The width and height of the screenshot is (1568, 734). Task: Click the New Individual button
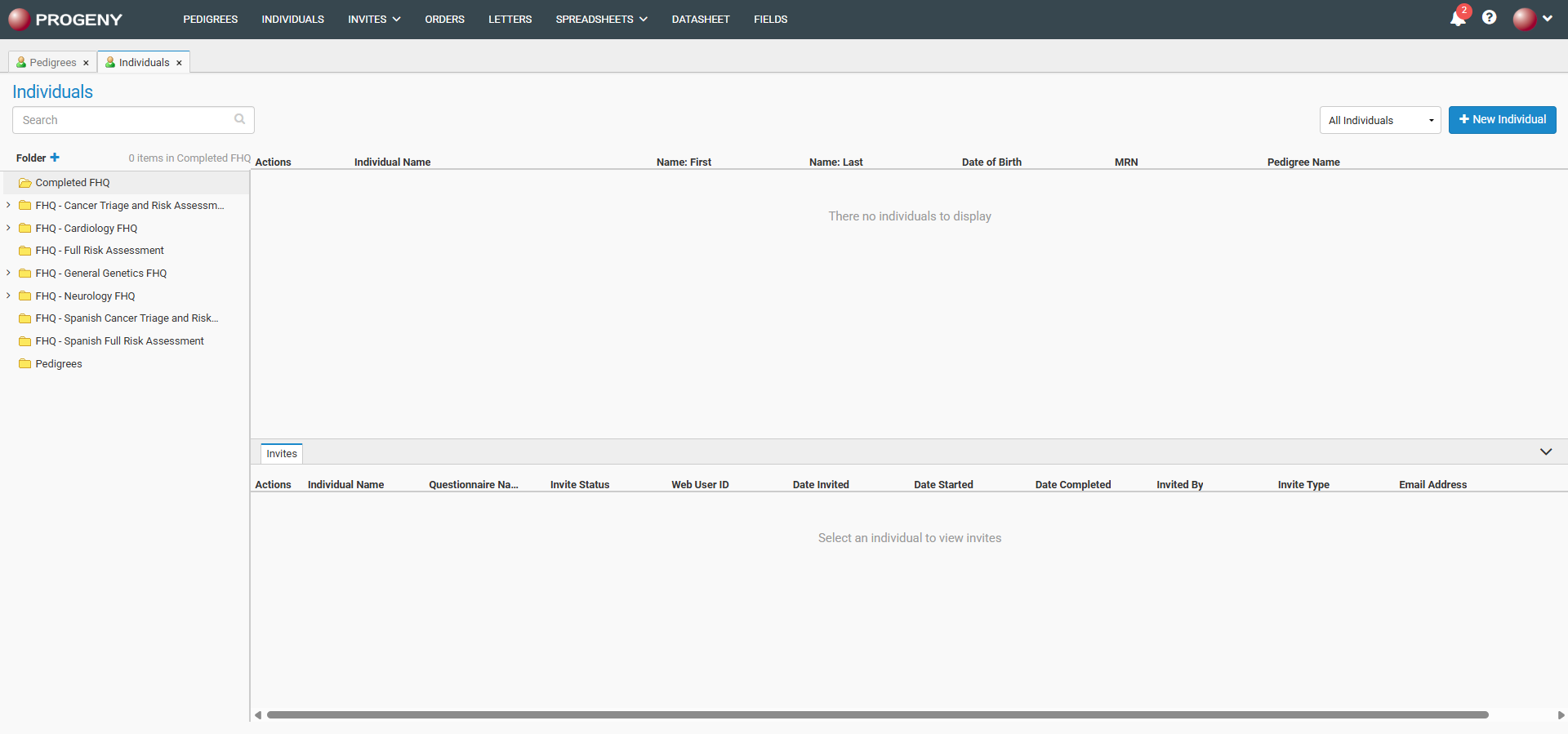click(1502, 119)
